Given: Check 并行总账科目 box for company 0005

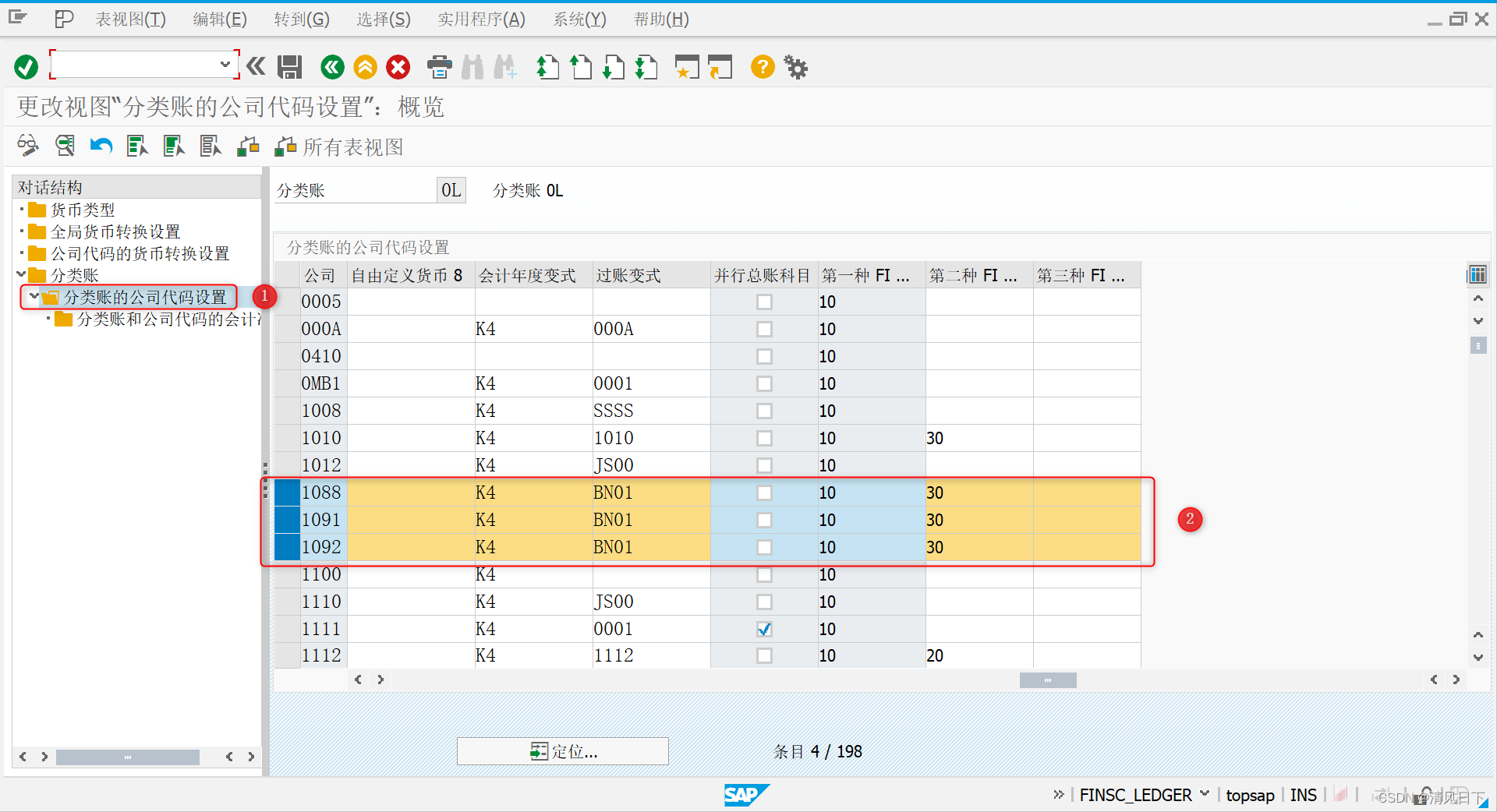Looking at the screenshot, I should tap(764, 302).
